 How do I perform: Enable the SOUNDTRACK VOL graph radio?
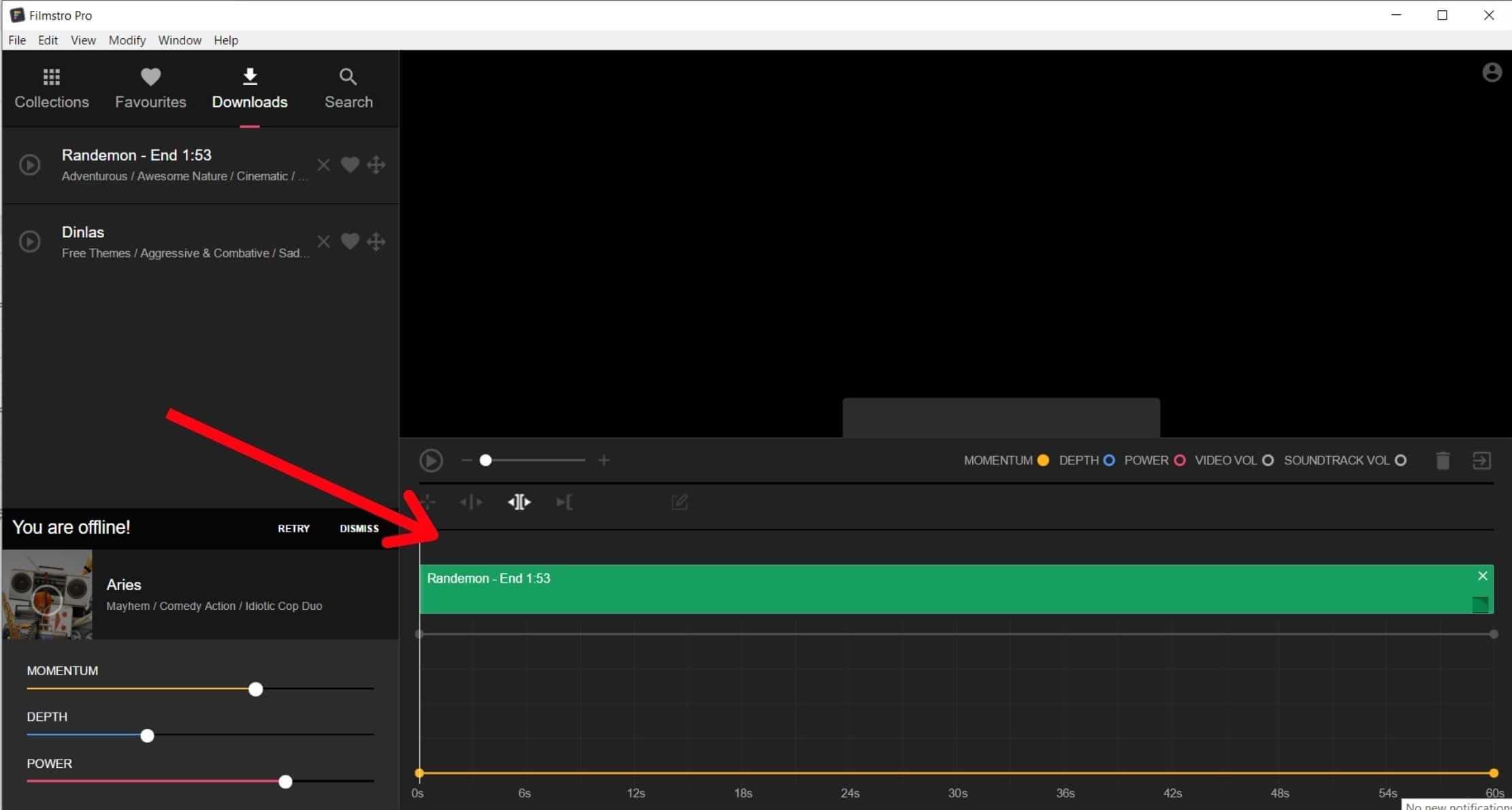1400,461
